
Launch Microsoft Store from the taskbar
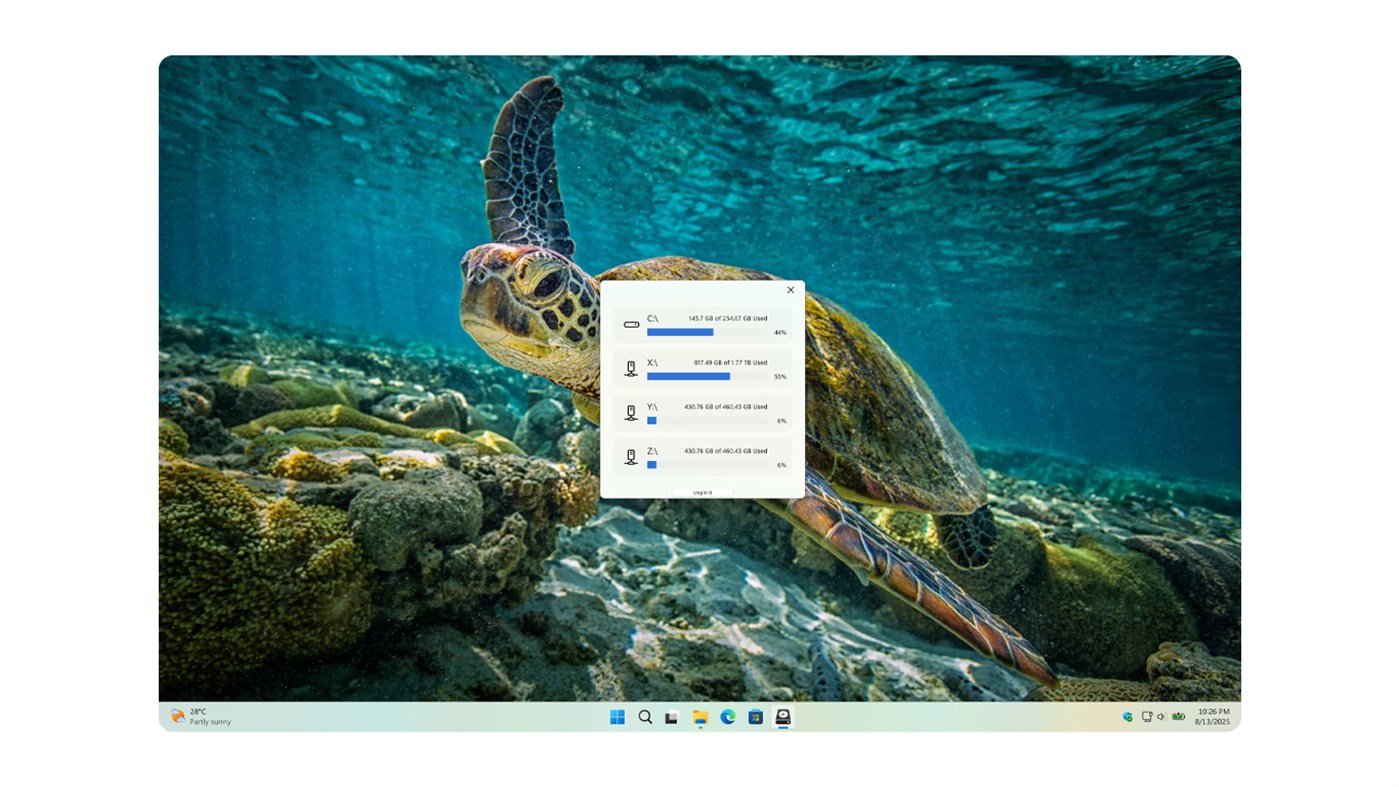pos(754,716)
